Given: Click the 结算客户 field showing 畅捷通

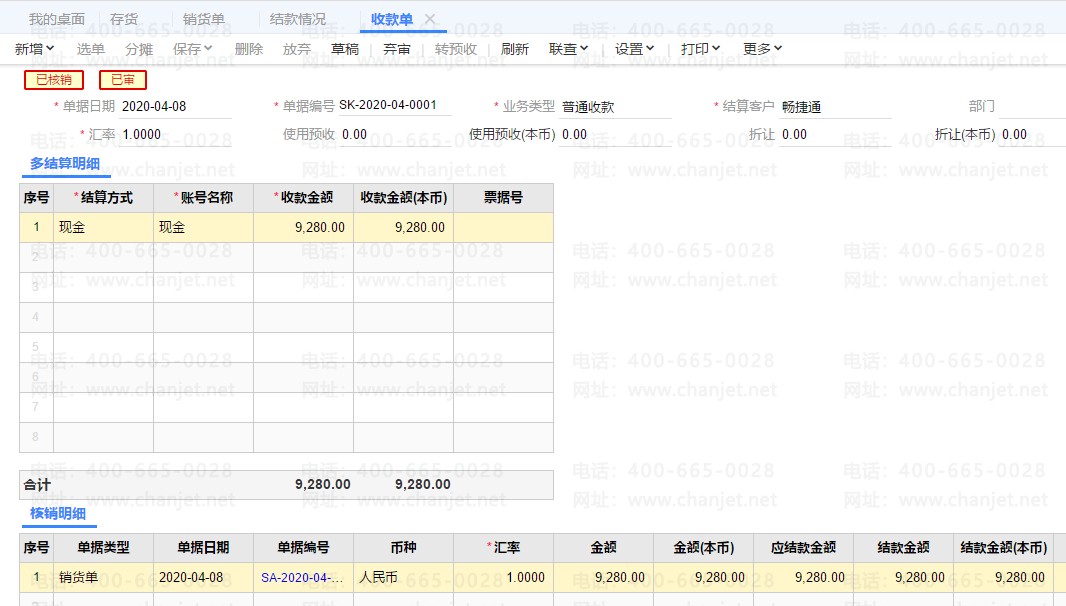Looking at the screenshot, I should 834,107.
